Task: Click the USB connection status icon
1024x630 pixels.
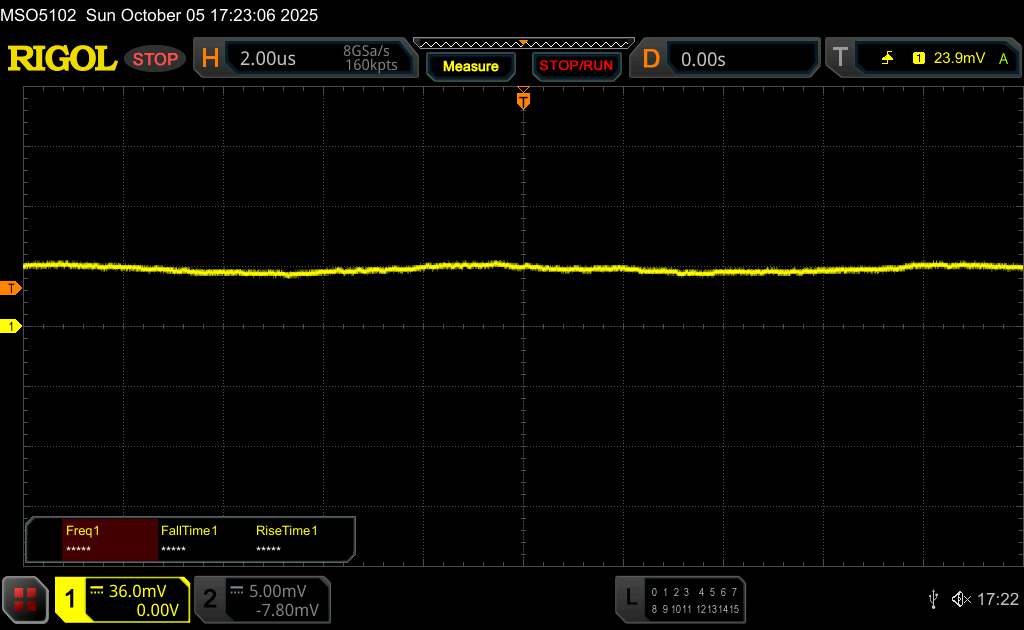Action: (933, 599)
